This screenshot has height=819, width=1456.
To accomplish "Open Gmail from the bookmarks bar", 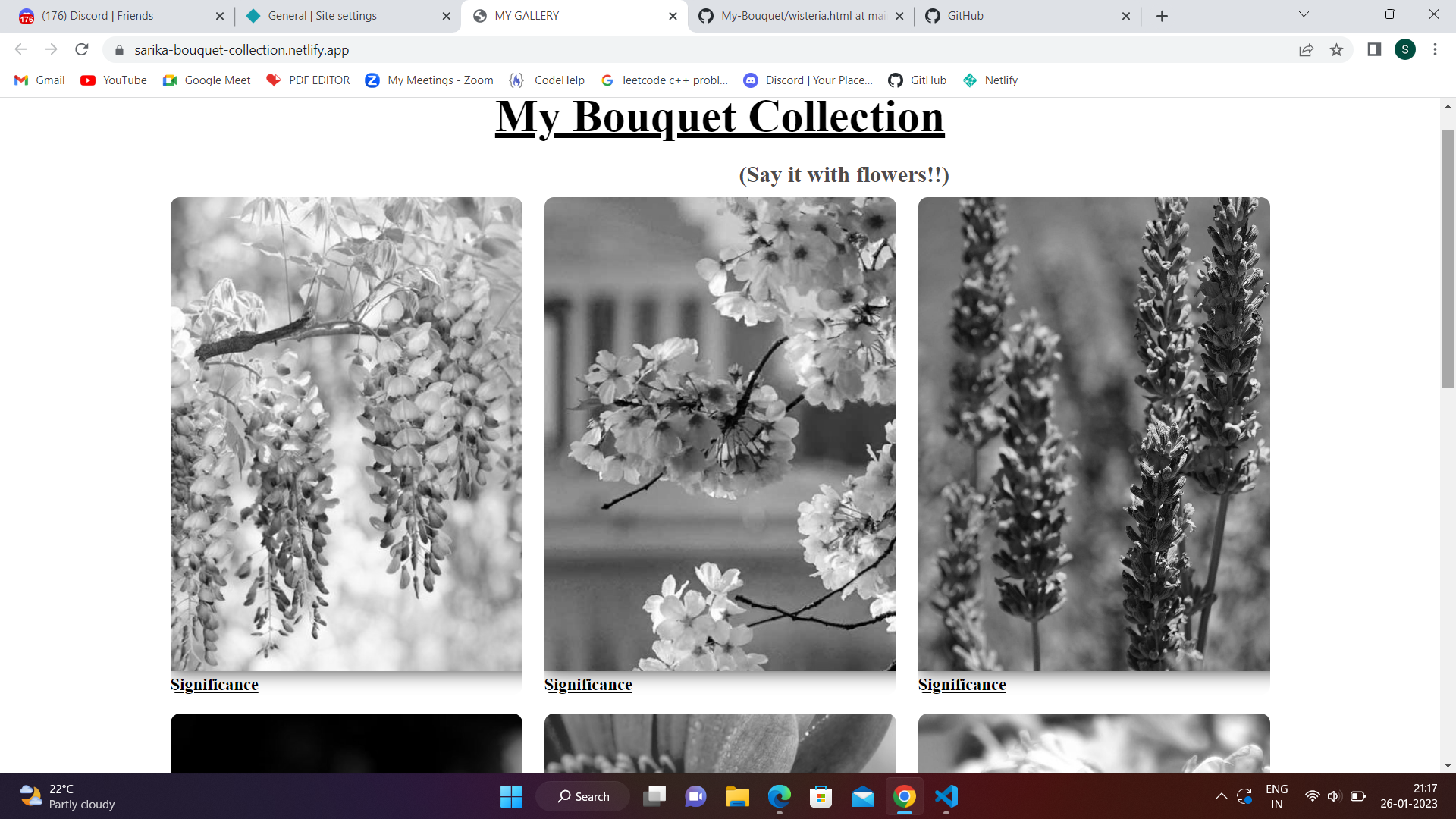I will (39, 80).
